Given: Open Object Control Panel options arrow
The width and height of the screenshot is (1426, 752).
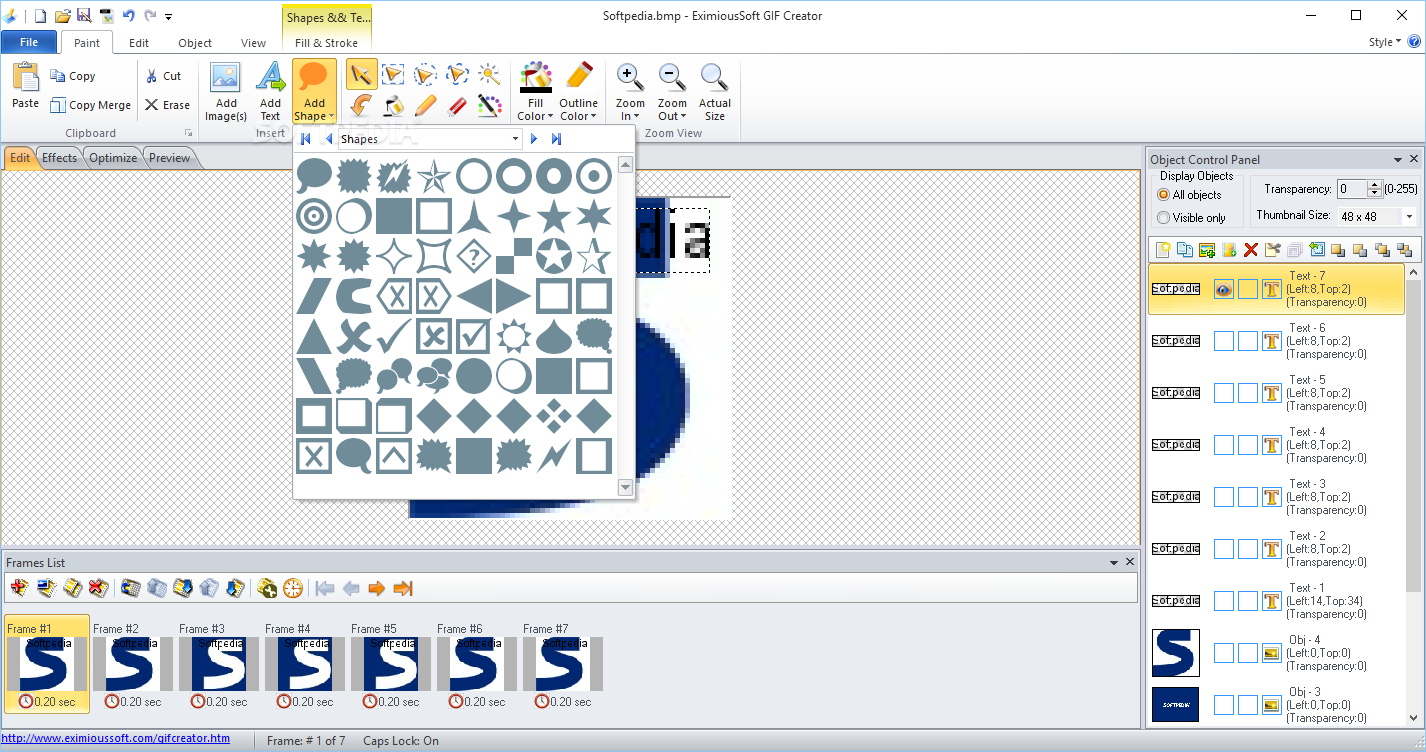Looking at the screenshot, I should pyautogui.click(x=1398, y=160).
